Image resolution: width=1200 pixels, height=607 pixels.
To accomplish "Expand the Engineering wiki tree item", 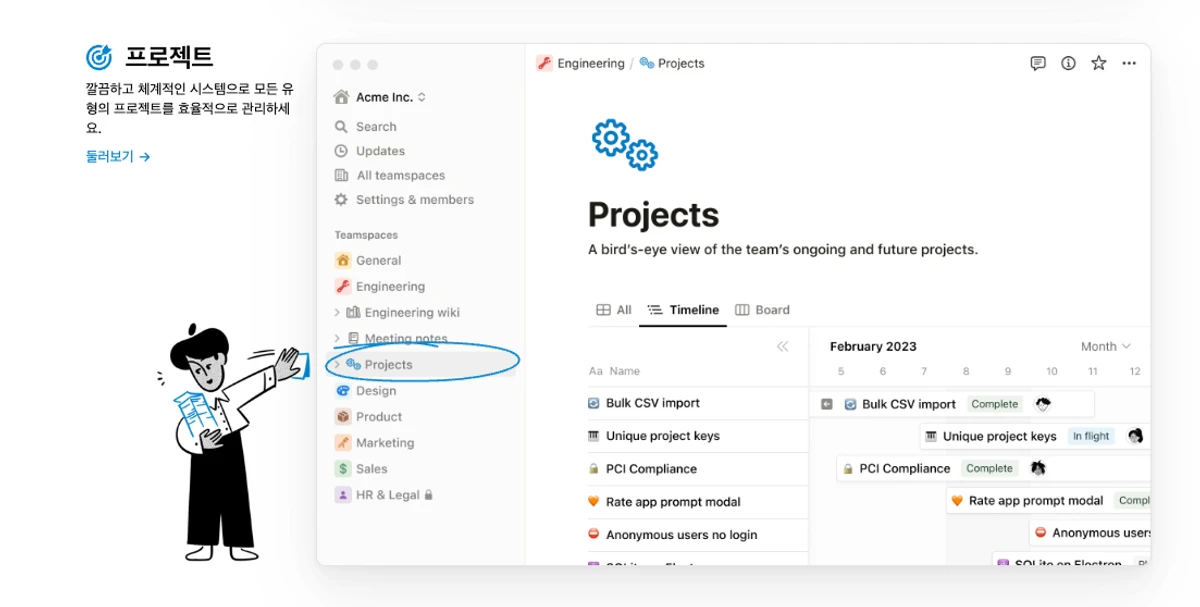I will (x=337, y=313).
